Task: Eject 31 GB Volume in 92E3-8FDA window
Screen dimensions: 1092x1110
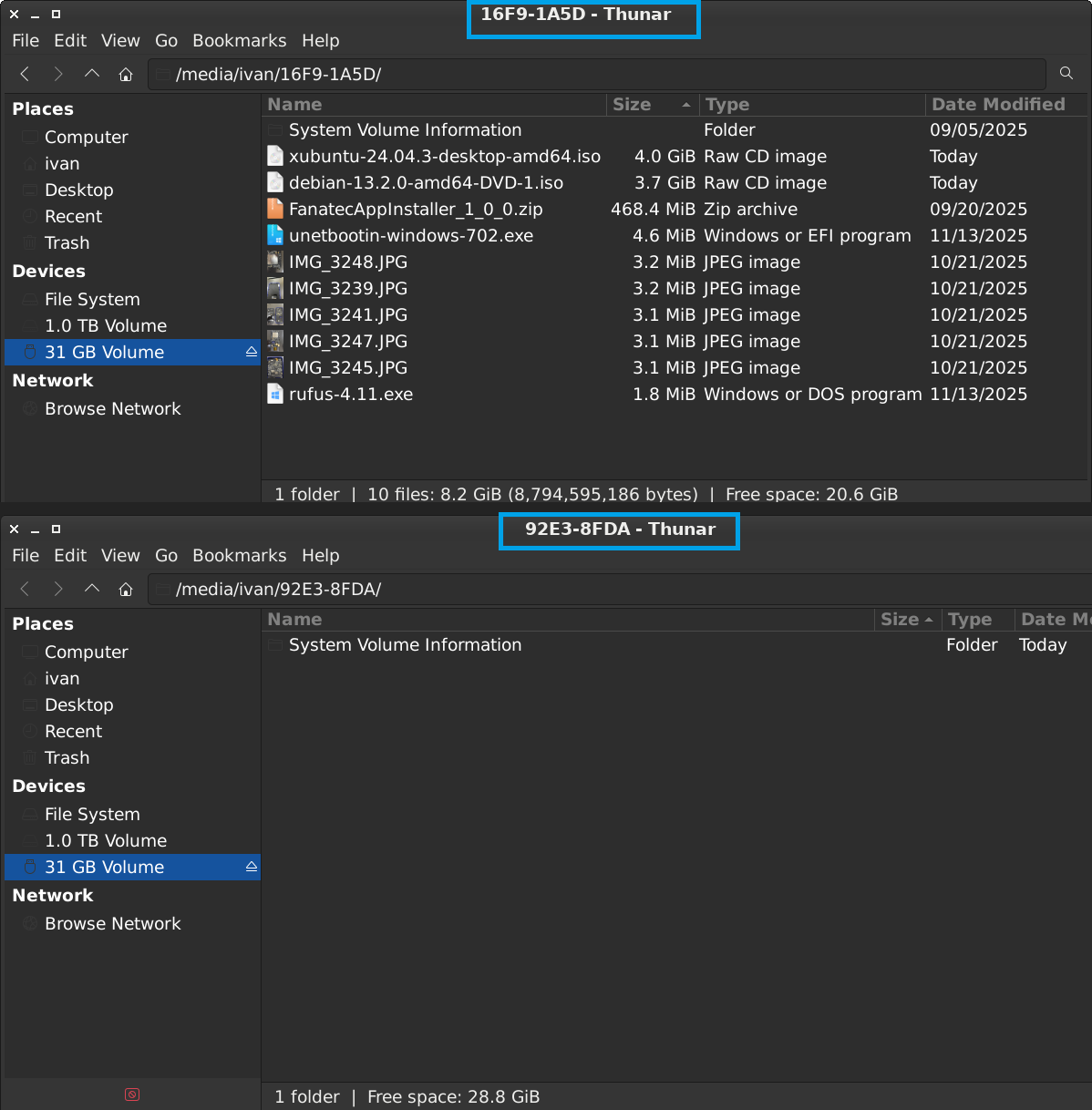Action: 251,867
